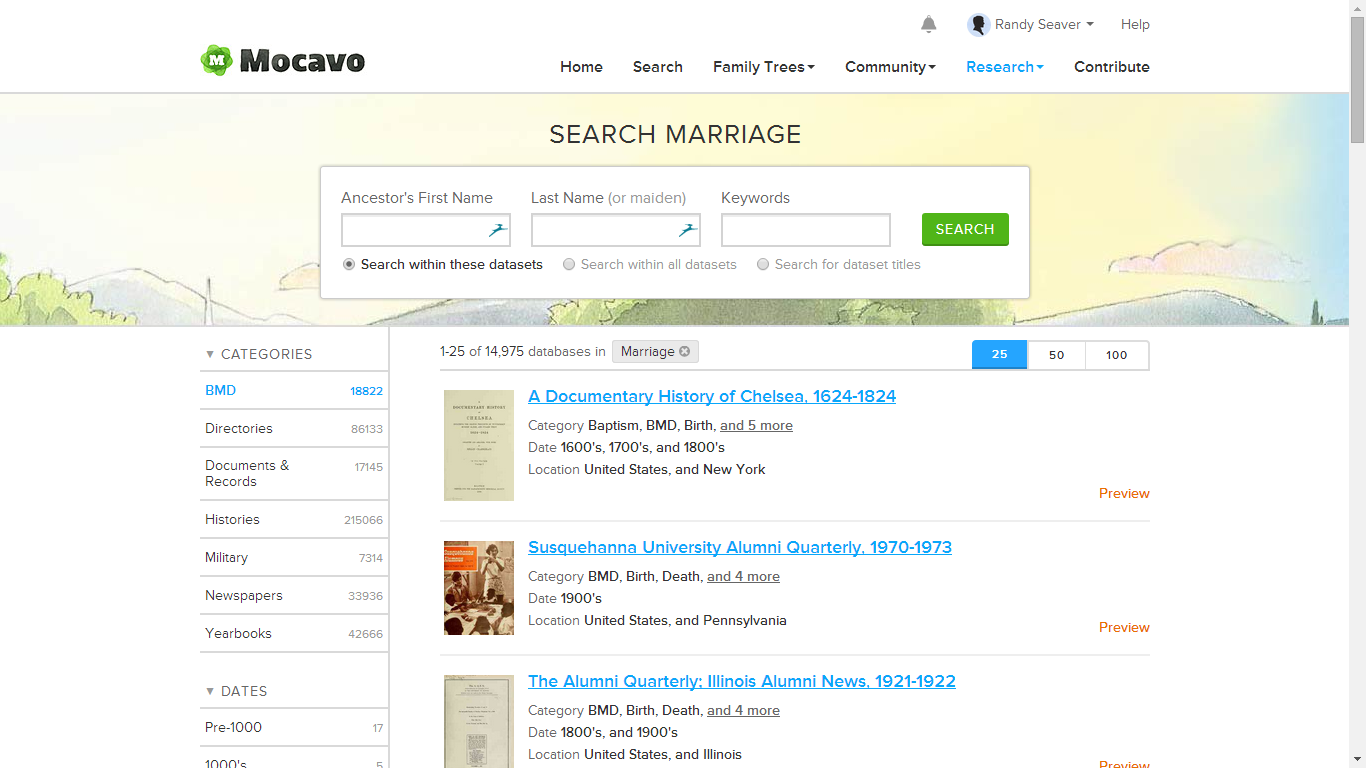Preview Susquehanna University Alumni Quarterly

(x=1124, y=627)
